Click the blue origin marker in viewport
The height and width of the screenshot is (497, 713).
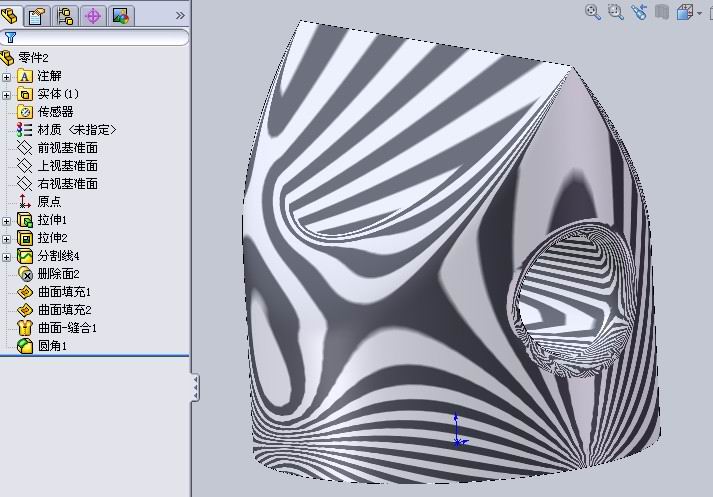point(458,431)
